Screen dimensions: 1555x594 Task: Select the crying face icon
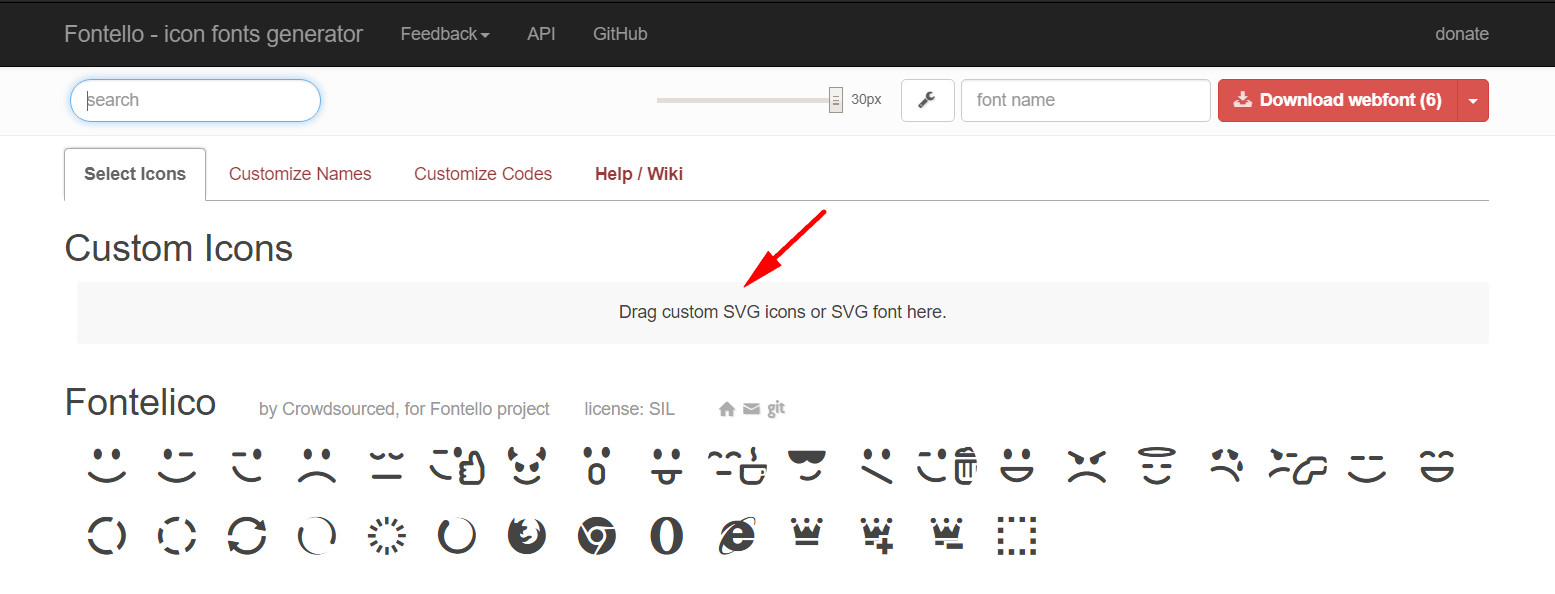(x=1227, y=466)
